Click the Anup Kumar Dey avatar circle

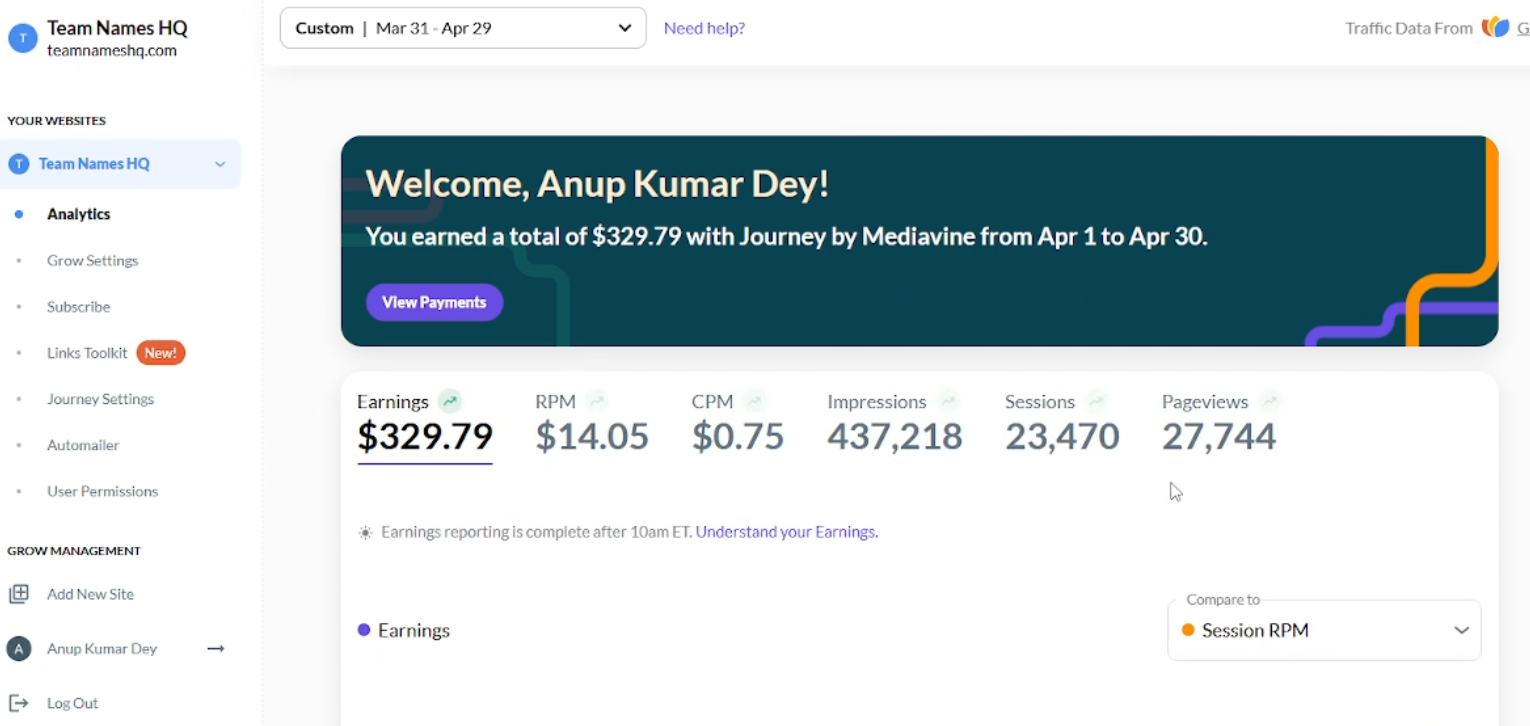19,649
